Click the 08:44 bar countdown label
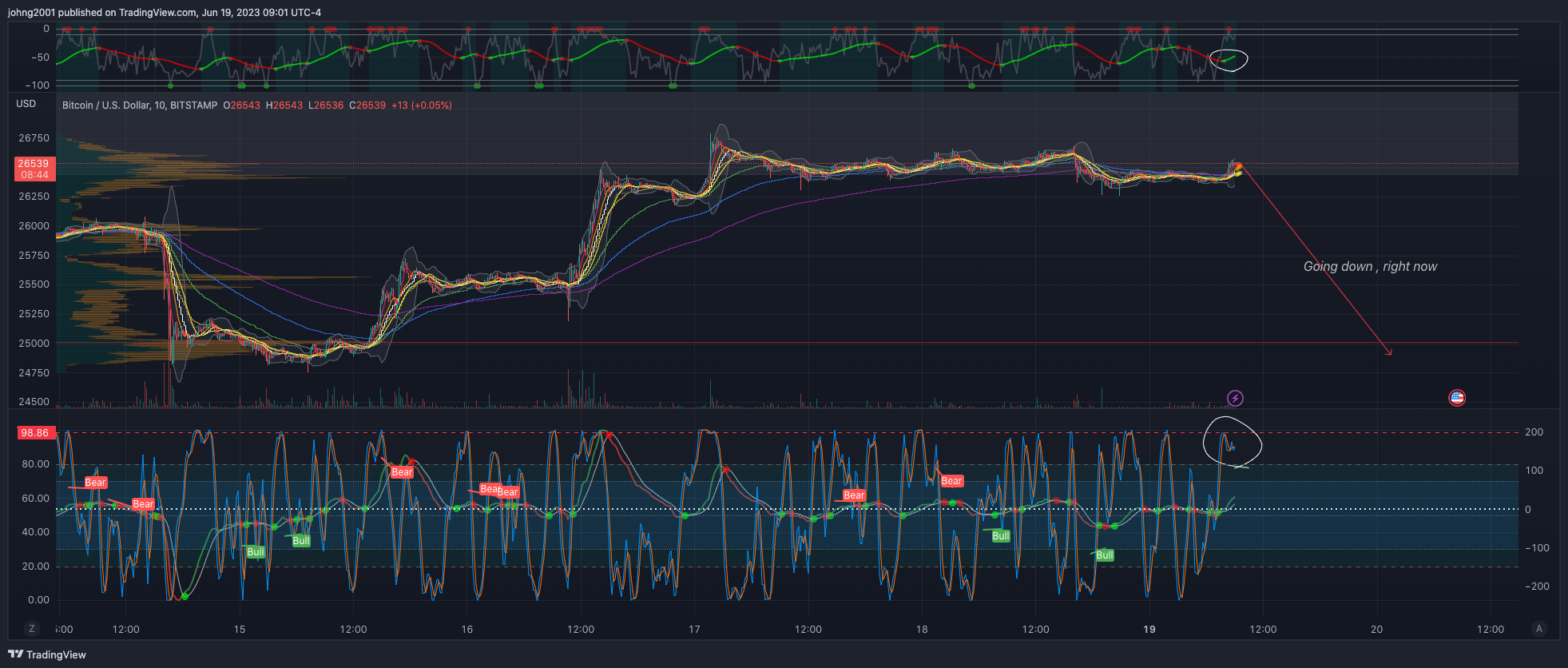 (x=34, y=174)
